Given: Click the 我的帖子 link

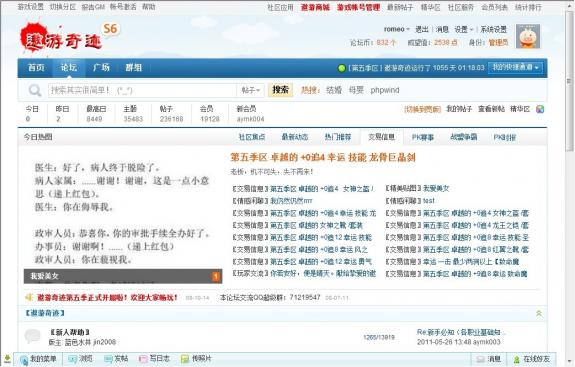Looking at the screenshot, I should pyautogui.click(x=459, y=109).
